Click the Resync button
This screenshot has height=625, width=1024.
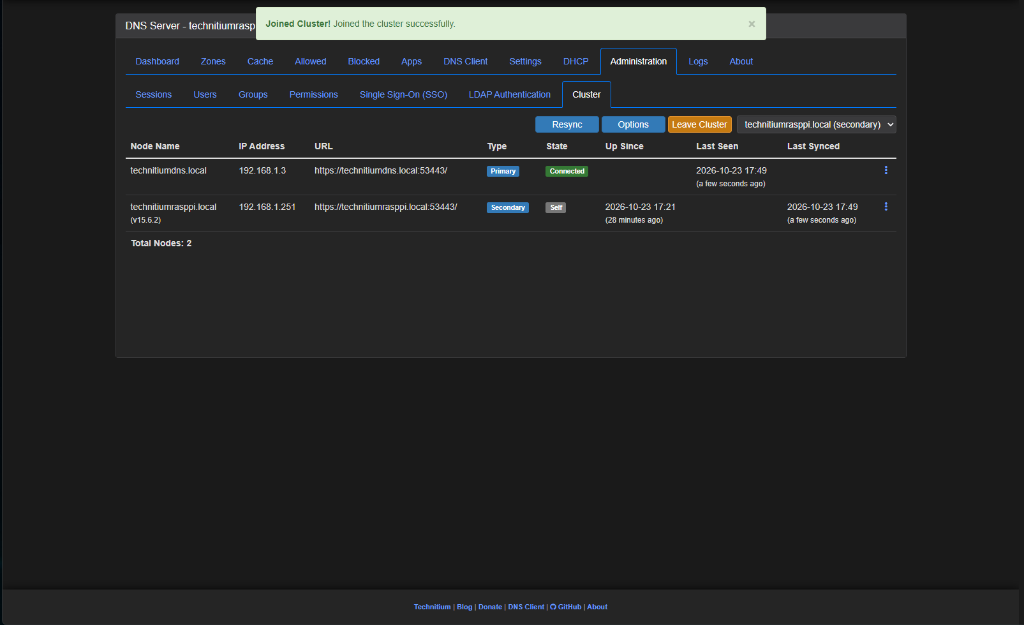pos(567,124)
